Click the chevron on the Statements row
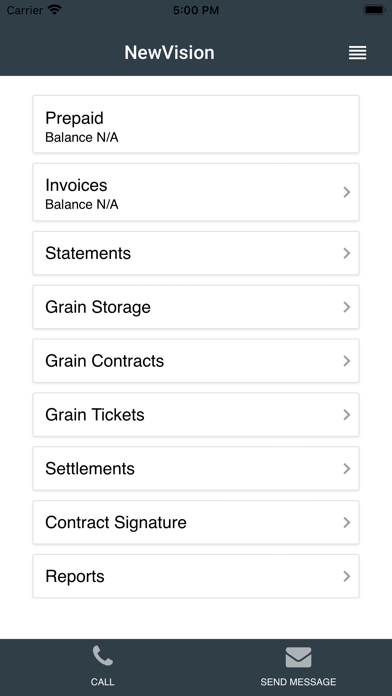This screenshot has height=696, width=392. click(x=347, y=253)
